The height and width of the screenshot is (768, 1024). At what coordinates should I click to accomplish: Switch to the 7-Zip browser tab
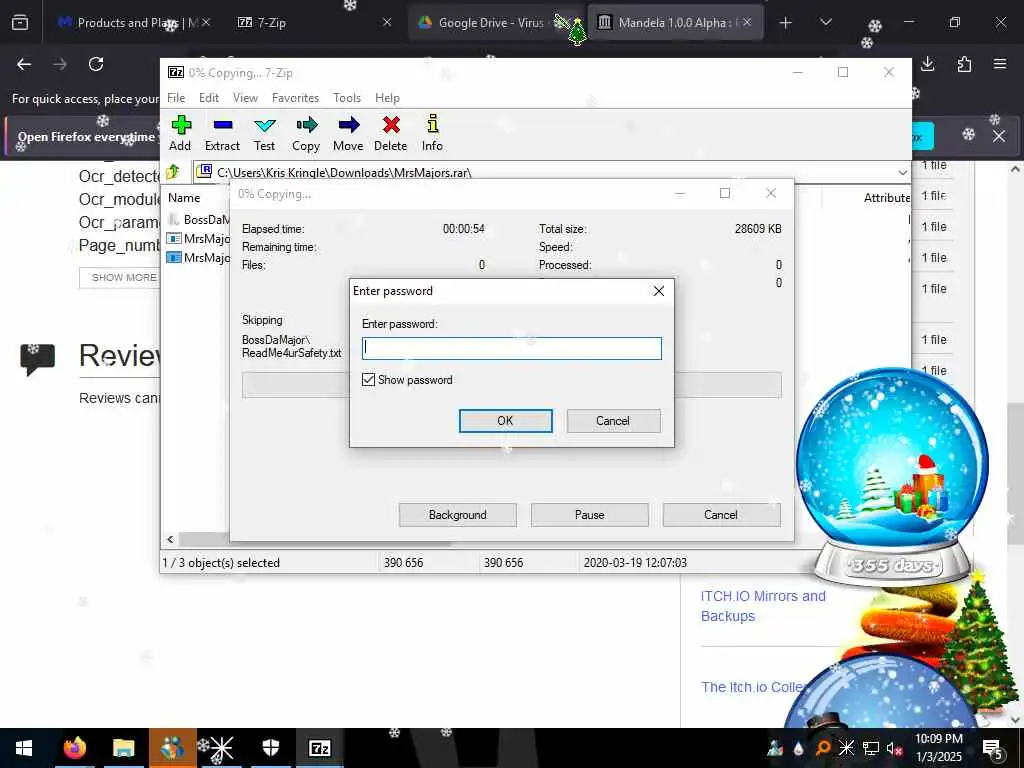coord(313,22)
